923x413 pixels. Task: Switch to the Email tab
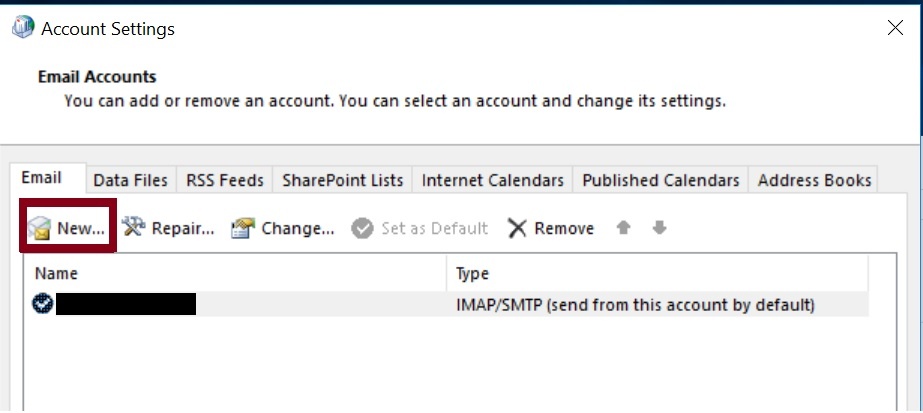tap(42, 178)
